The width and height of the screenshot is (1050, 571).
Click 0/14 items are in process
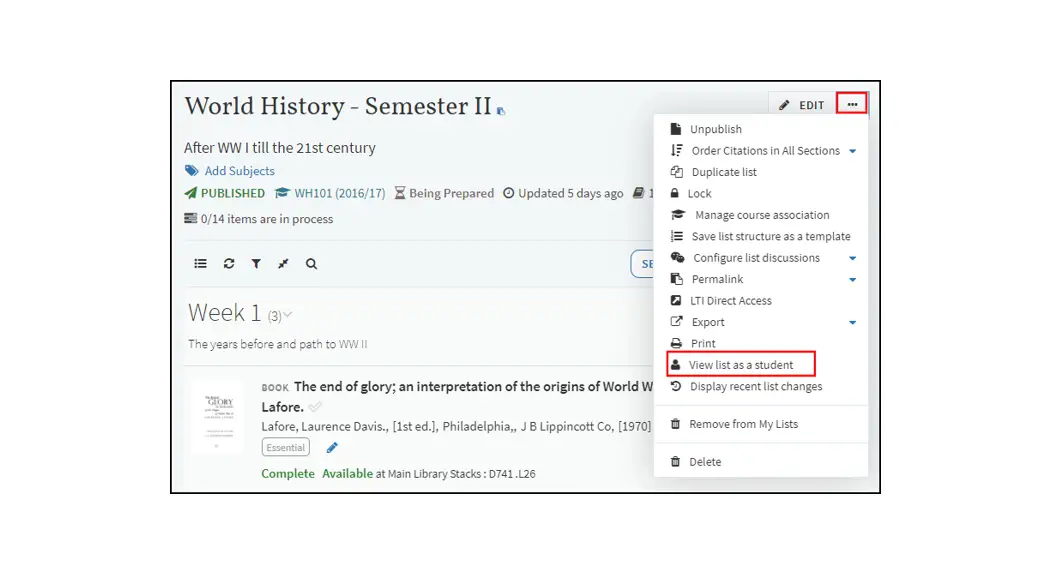[x=267, y=219]
